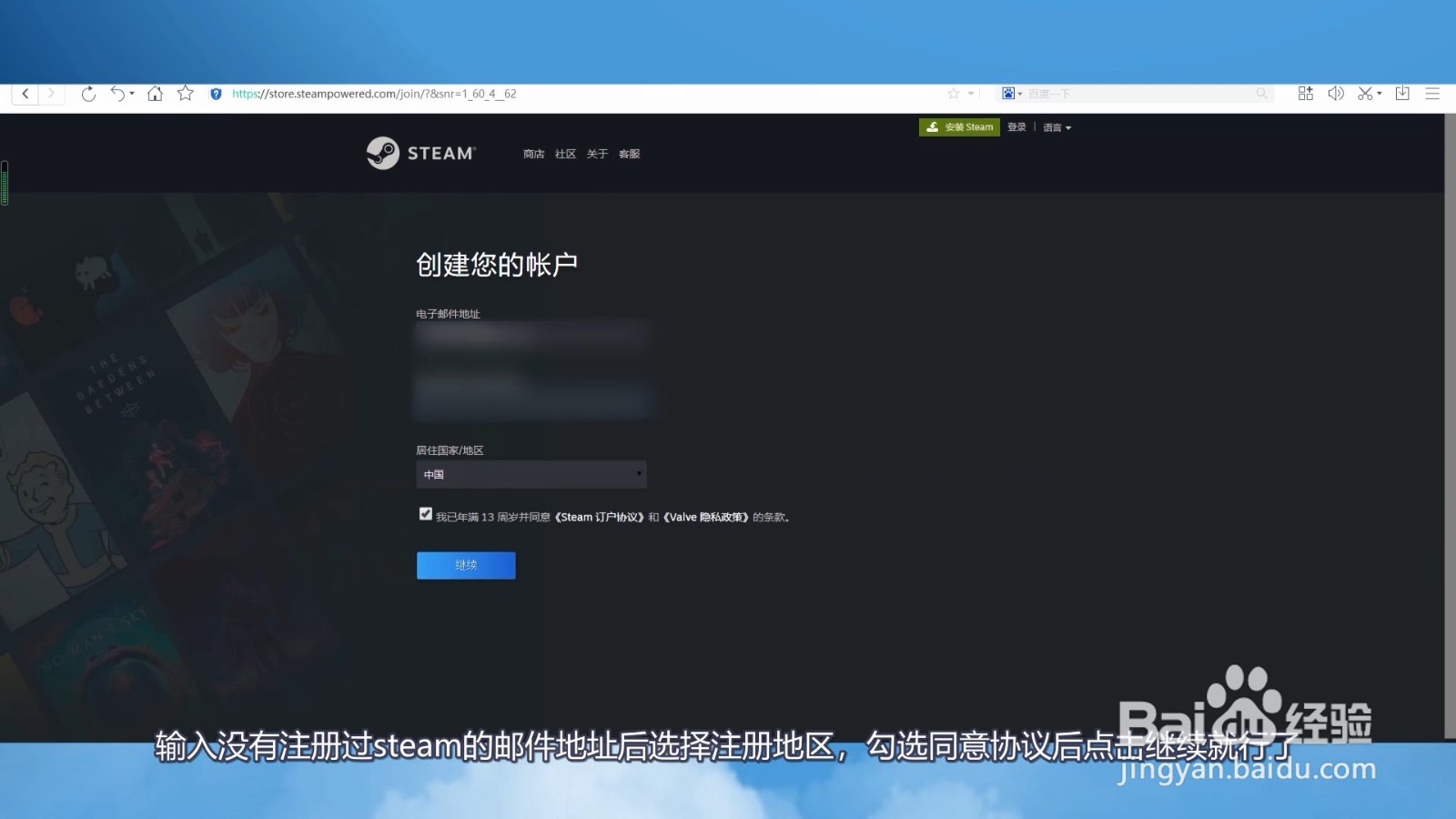Screen dimensions: 1456x819
Task: Open the 商店 store menu
Action: coord(533,154)
